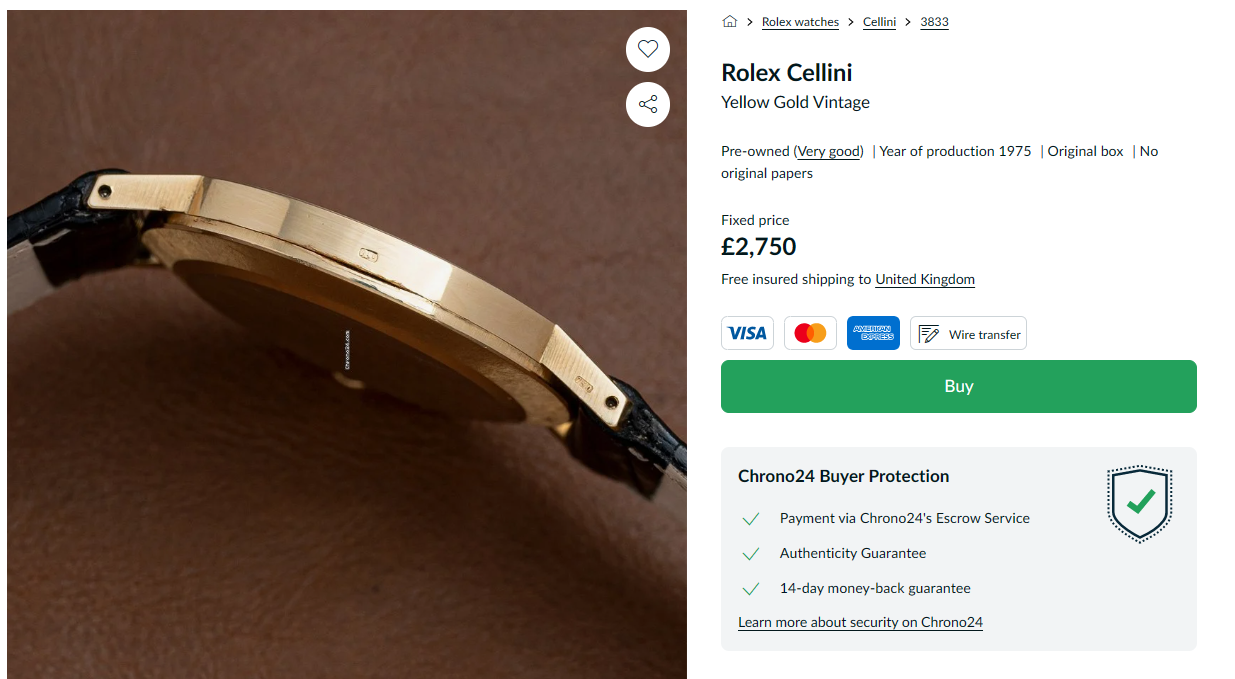The width and height of the screenshot is (1235, 679).
Task: Click the Buyer Protection shield icon
Action: pyautogui.click(x=1139, y=504)
